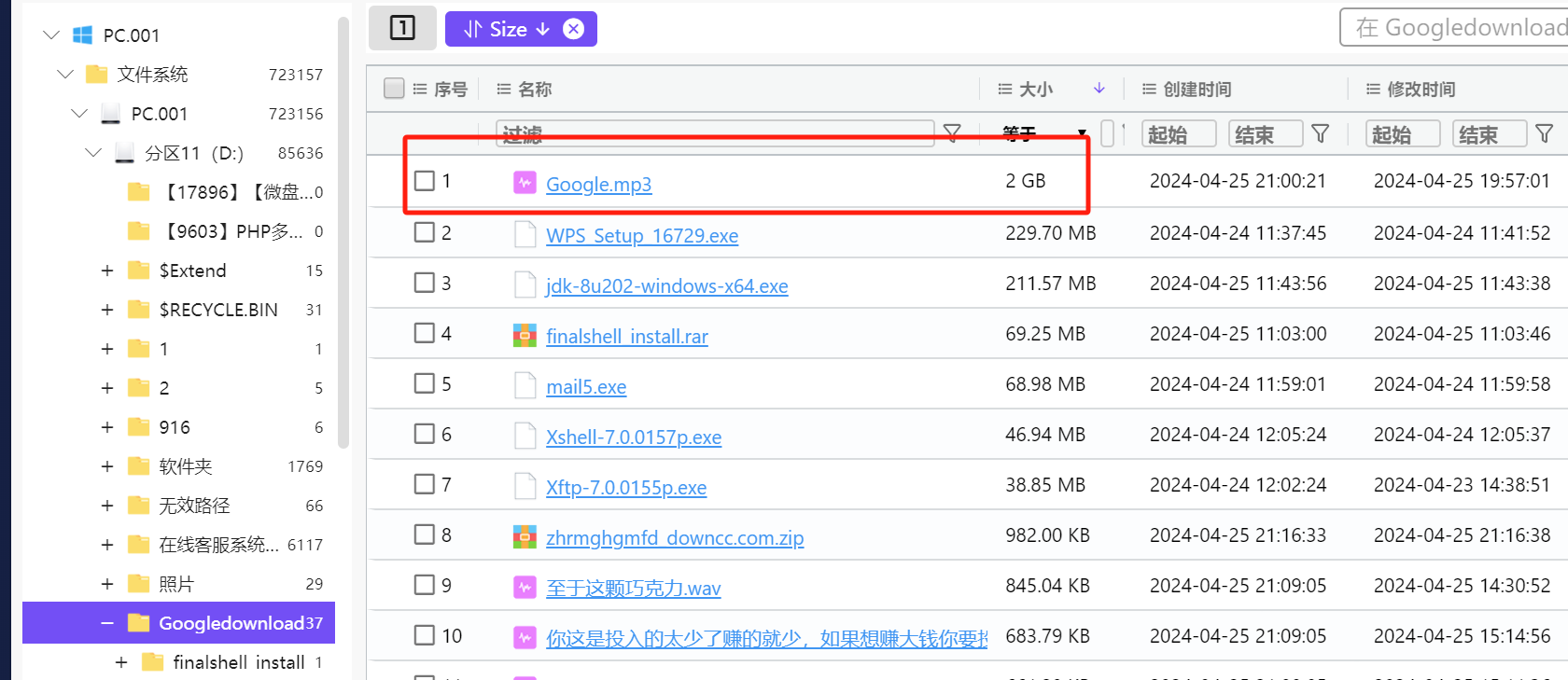Click the 在 Googledownload search box
Screen dimensions: 1568x680
(x=1456, y=28)
